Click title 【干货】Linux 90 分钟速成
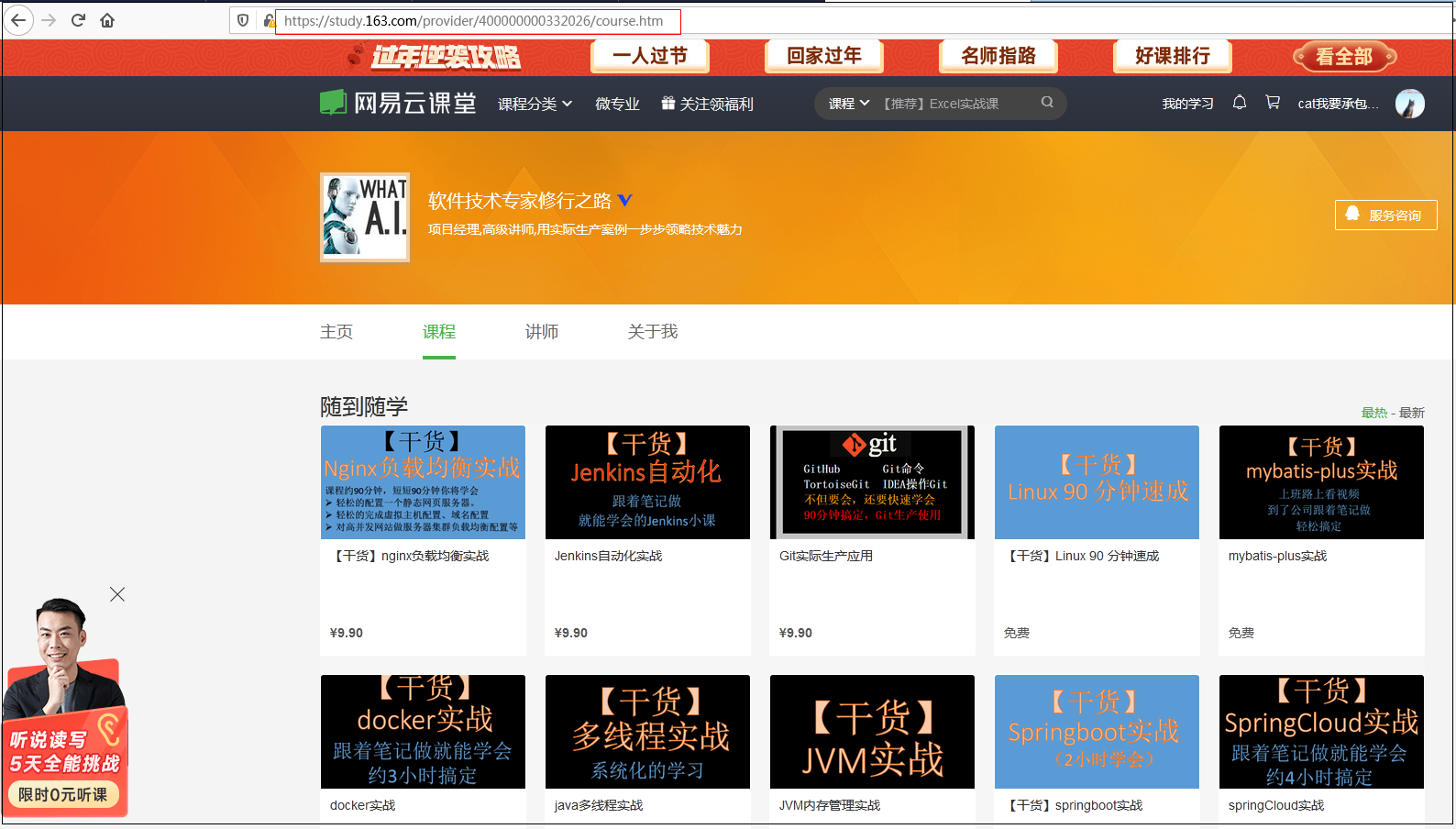Image resolution: width=1456 pixels, height=829 pixels. click(x=1082, y=556)
